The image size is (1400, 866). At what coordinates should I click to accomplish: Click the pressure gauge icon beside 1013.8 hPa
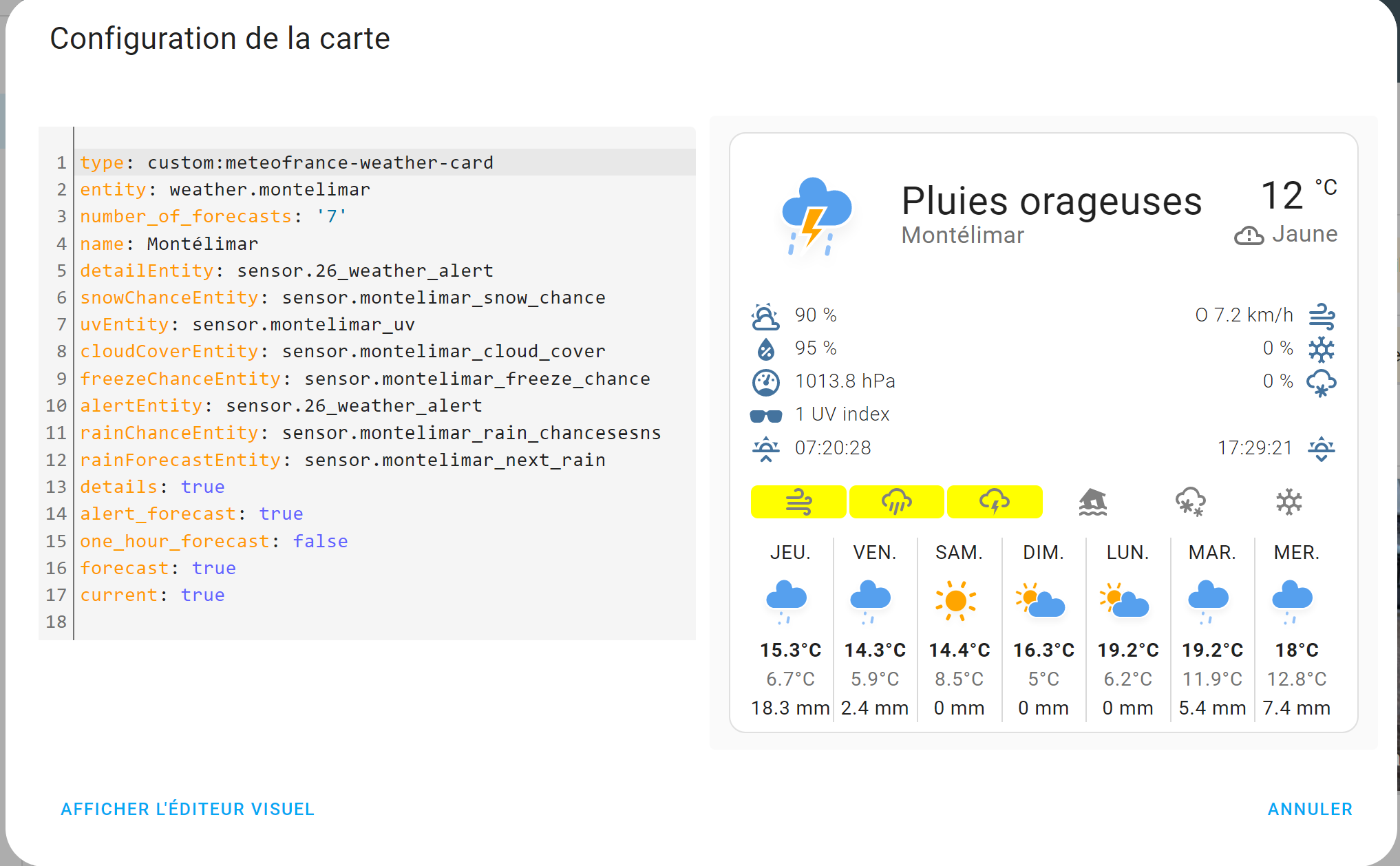pyautogui.click(x=765, y=382)
